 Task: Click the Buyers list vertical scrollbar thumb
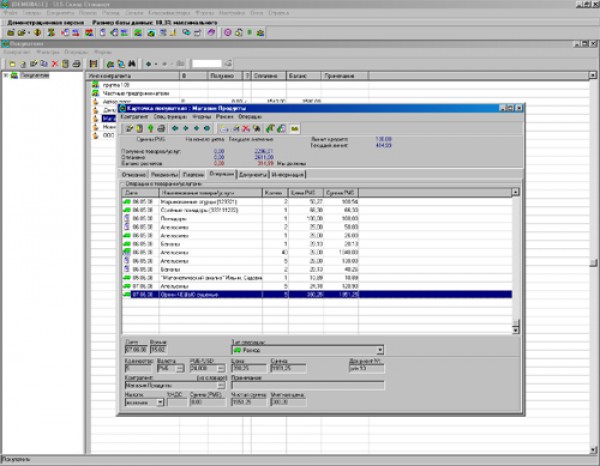click(593, 262)
